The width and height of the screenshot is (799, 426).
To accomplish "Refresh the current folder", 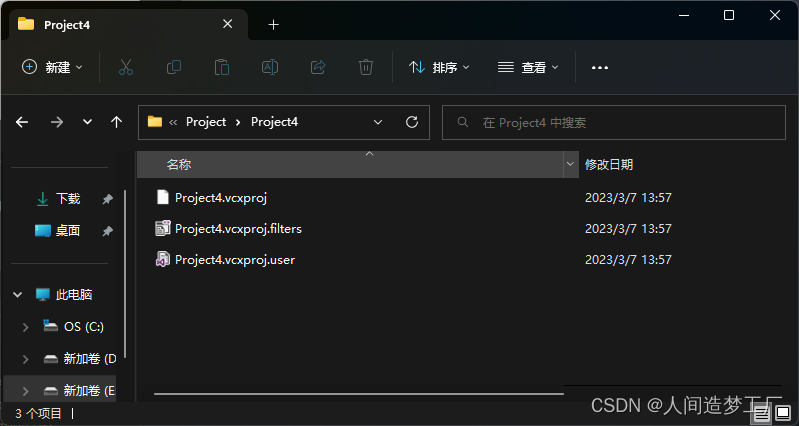I will coord(412,122).
